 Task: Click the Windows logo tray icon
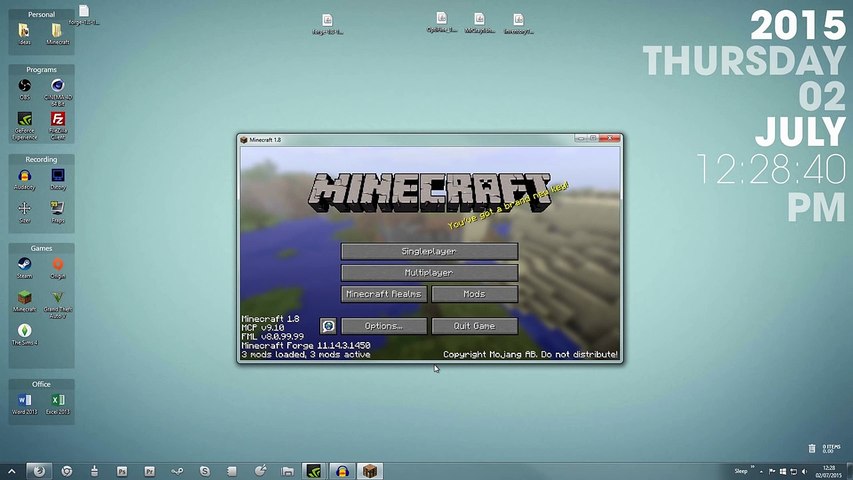[x=783, y=472]
